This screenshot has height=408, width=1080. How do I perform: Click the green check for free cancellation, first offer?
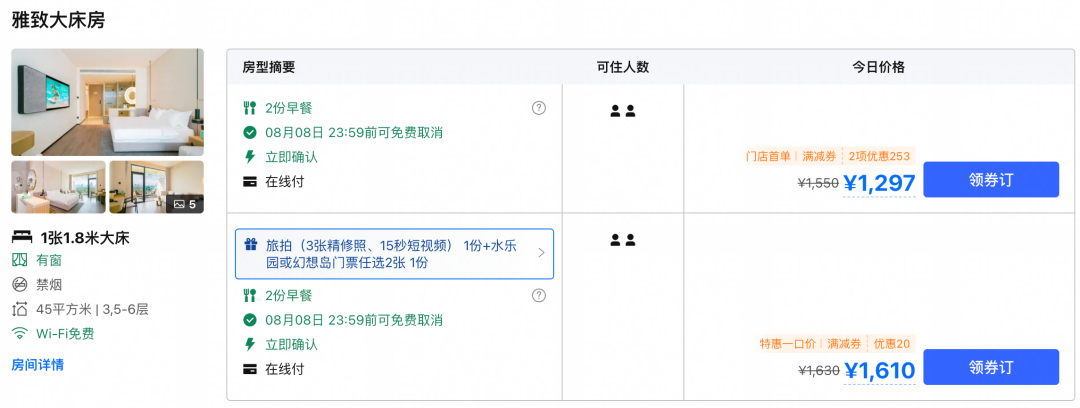click(x=250, y=132)
